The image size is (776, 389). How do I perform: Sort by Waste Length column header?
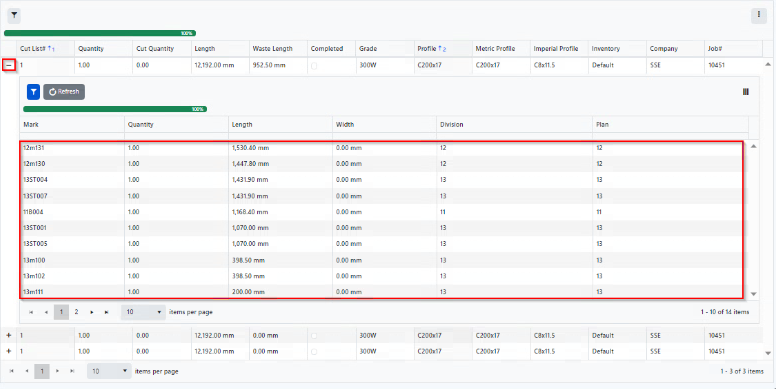pos(278,49)
